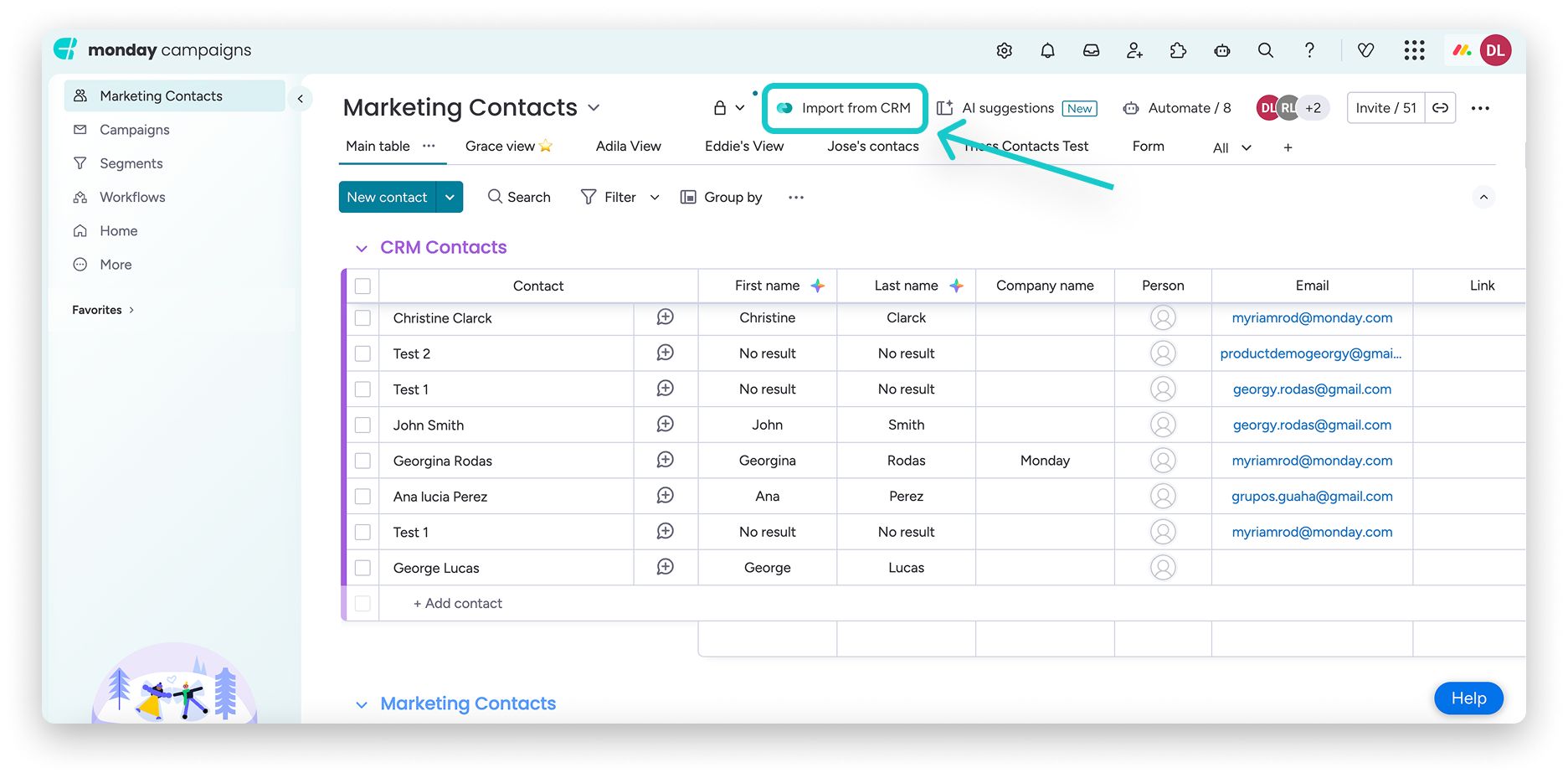
Task: Collapse the CRM Contacts group
Action: [362, 249]
